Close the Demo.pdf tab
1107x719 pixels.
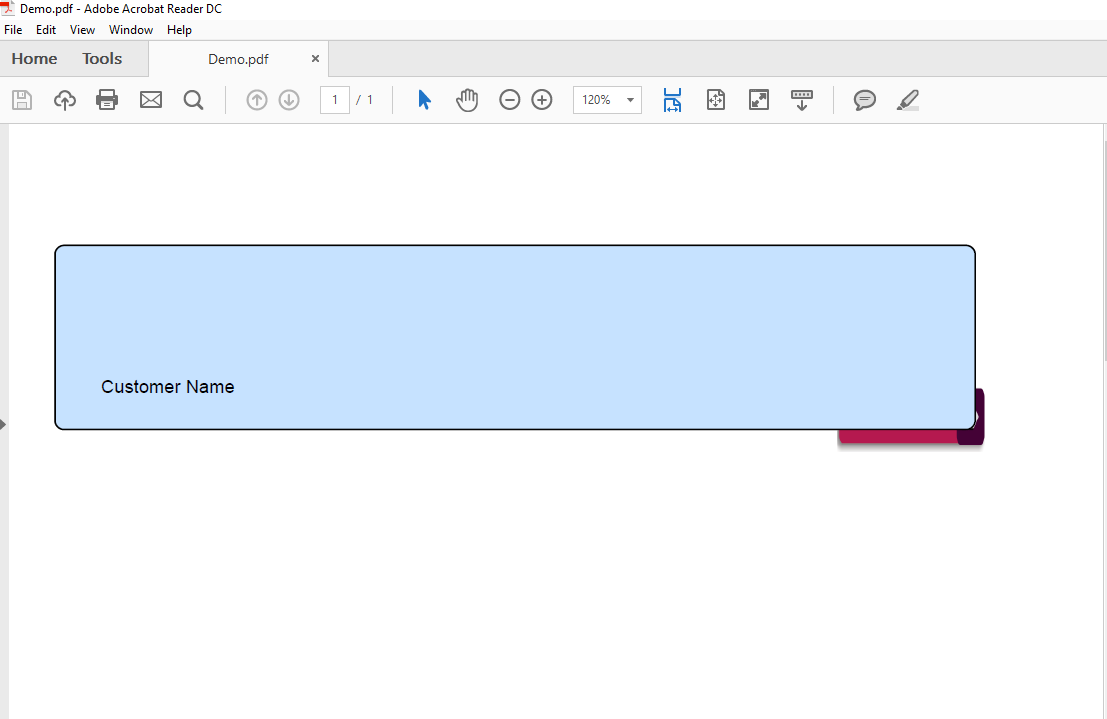(x=316, y=59)
